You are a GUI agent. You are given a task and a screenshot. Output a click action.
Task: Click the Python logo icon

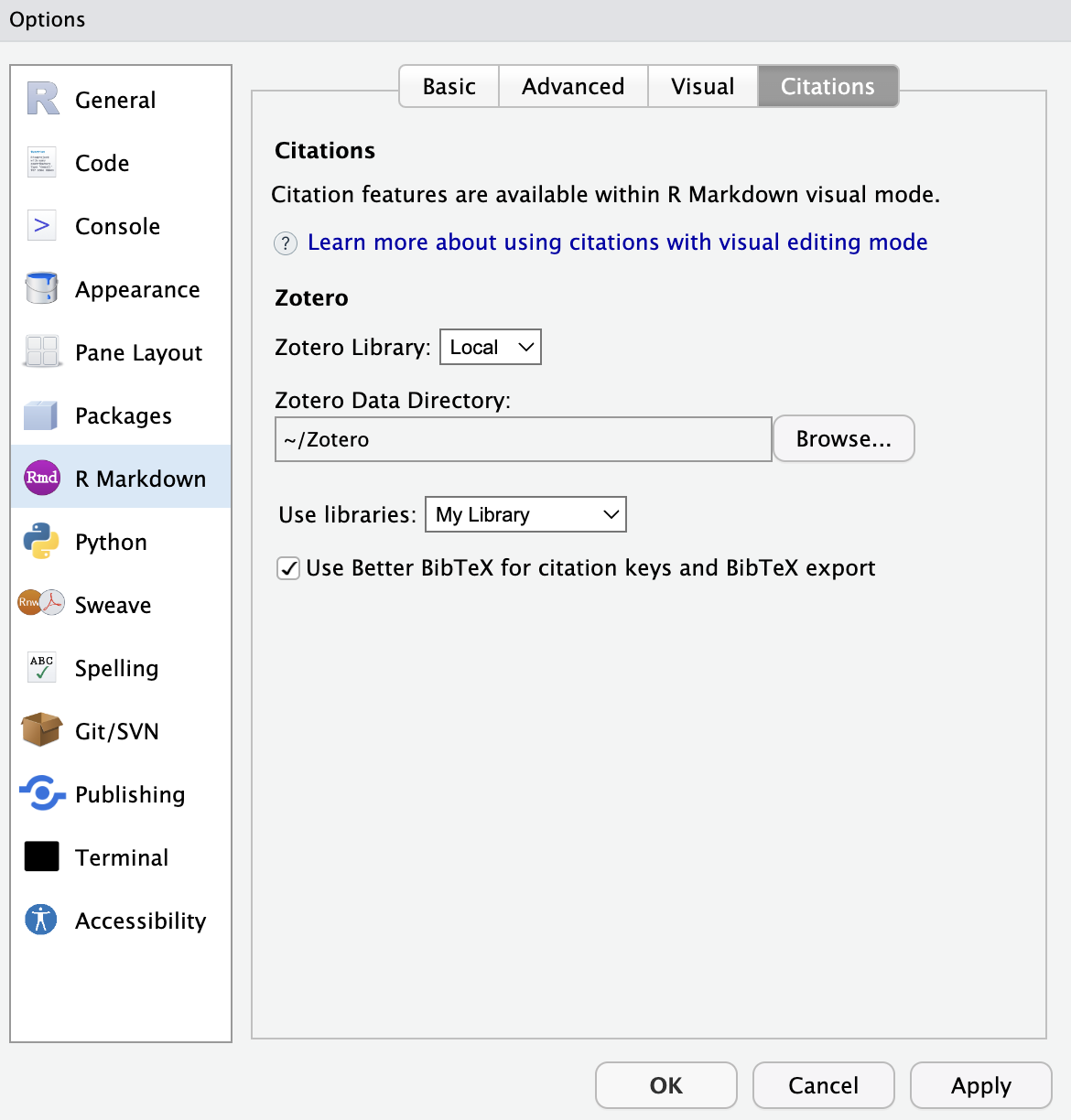coord(40,541)
